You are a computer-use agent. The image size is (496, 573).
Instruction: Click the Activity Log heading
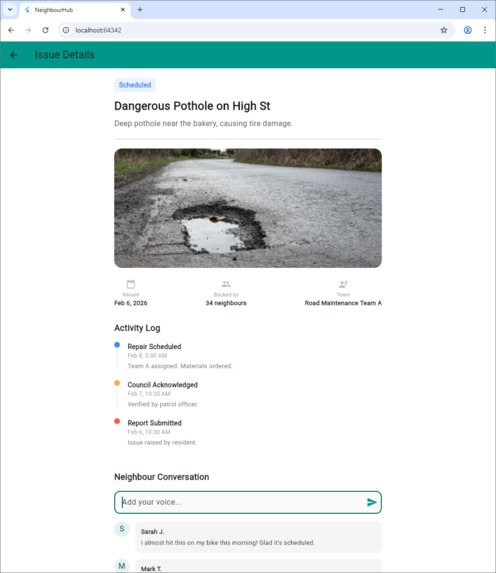pos(137,328)
